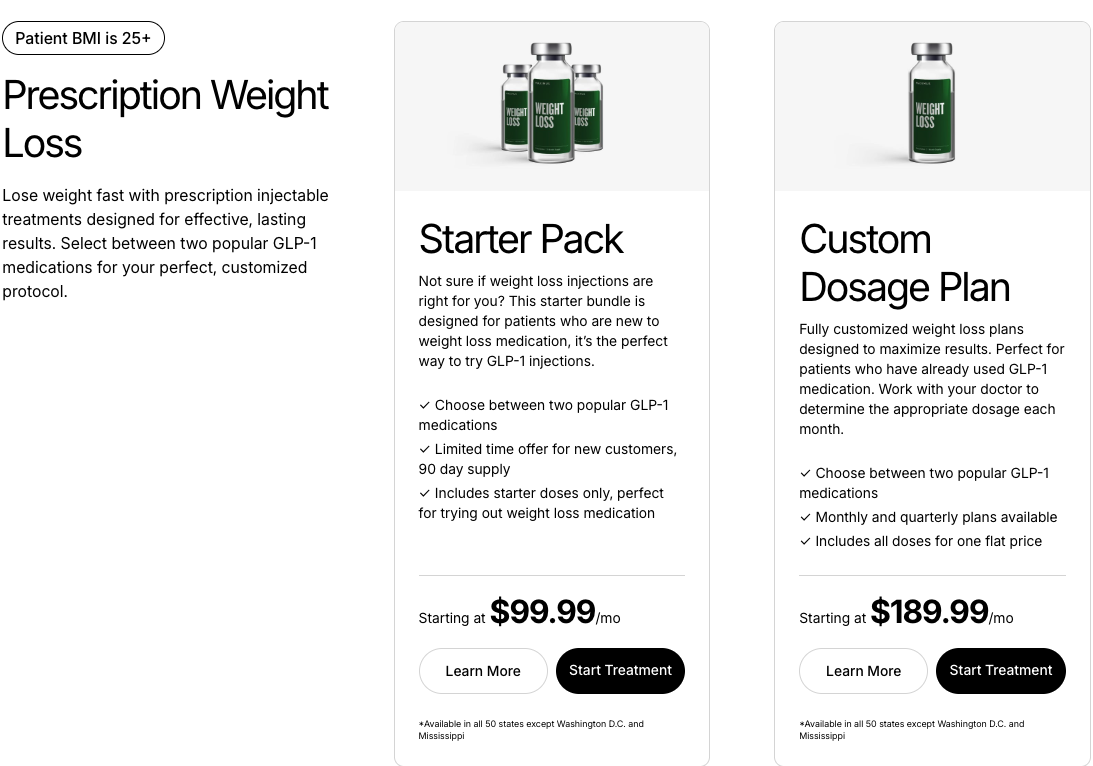Click the three-vial Starter Pack image
1093x766 pixels.
(x=552, y=102)
